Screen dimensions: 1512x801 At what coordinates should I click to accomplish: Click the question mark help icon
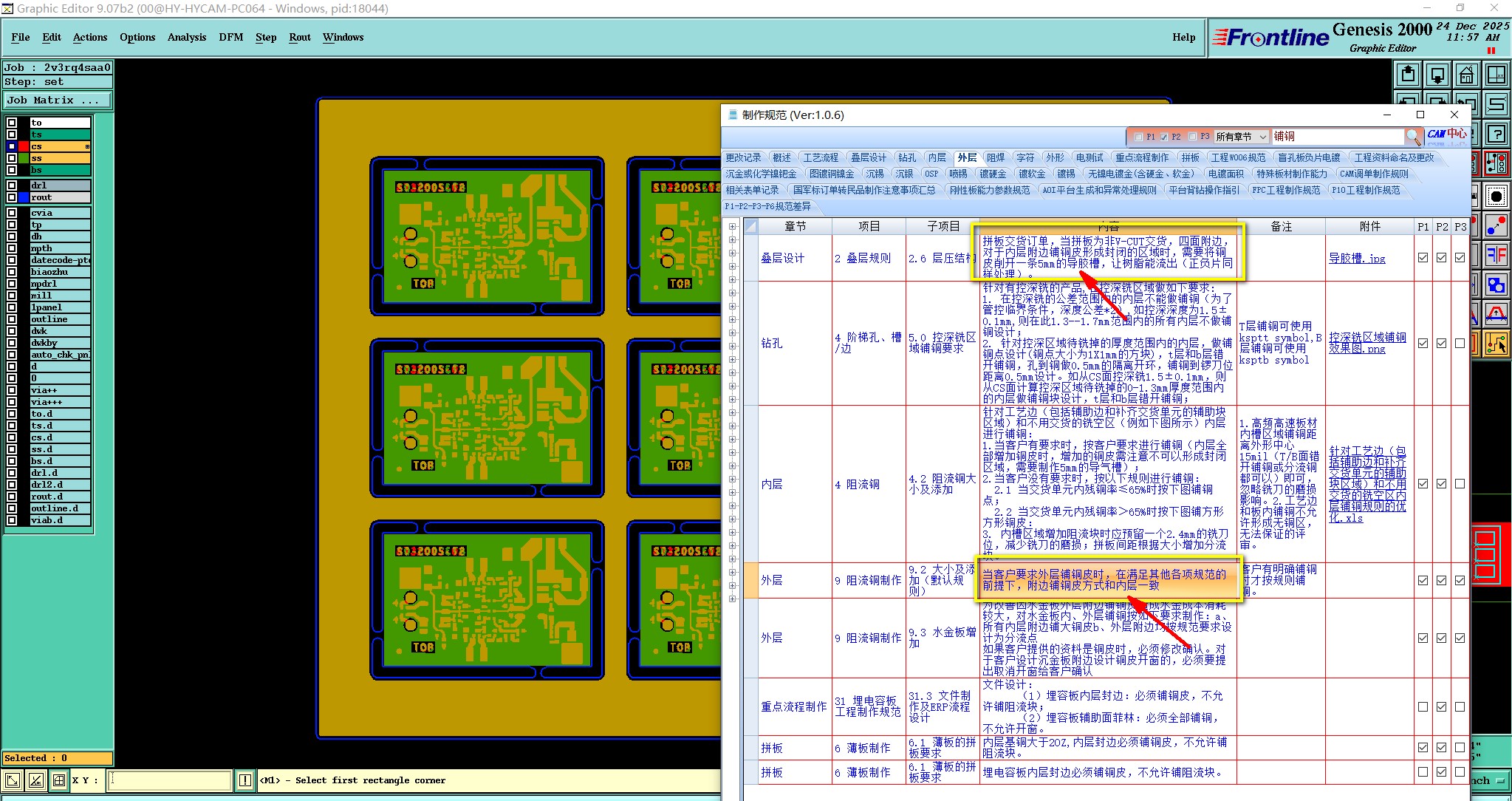pos(1496,134)
